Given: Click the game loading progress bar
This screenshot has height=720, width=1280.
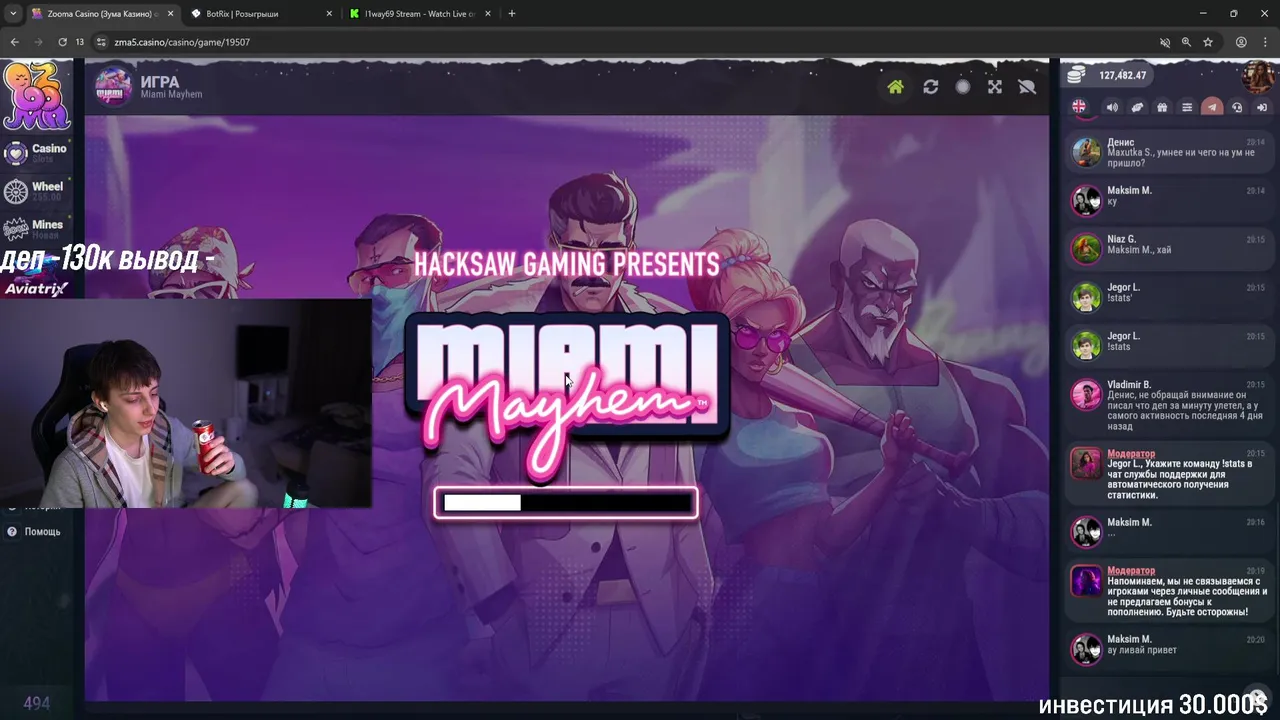Looking at the screenshot, I should [566, 502].
